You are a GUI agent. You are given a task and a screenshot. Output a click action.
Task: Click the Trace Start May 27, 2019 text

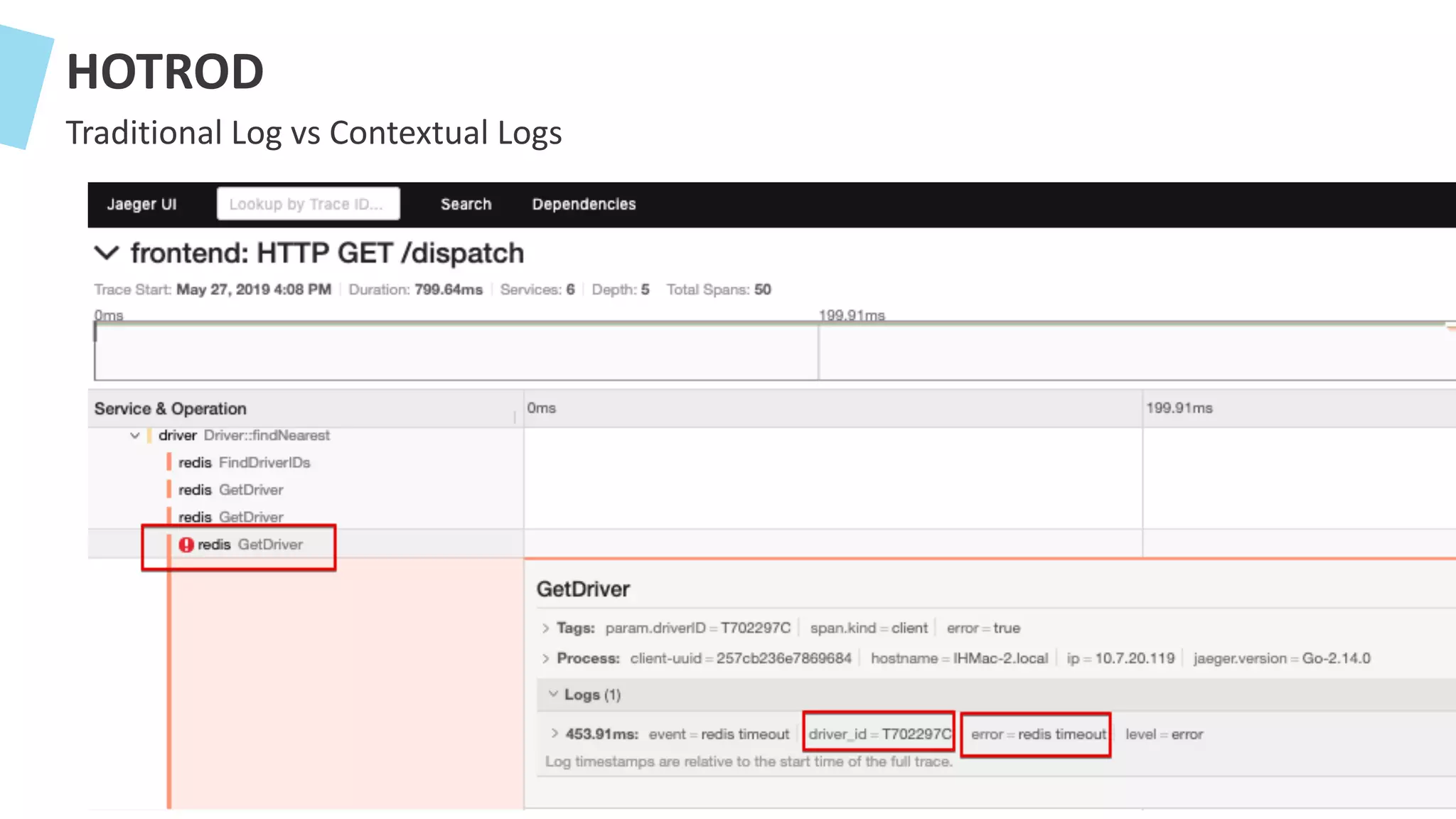[213, 290]
